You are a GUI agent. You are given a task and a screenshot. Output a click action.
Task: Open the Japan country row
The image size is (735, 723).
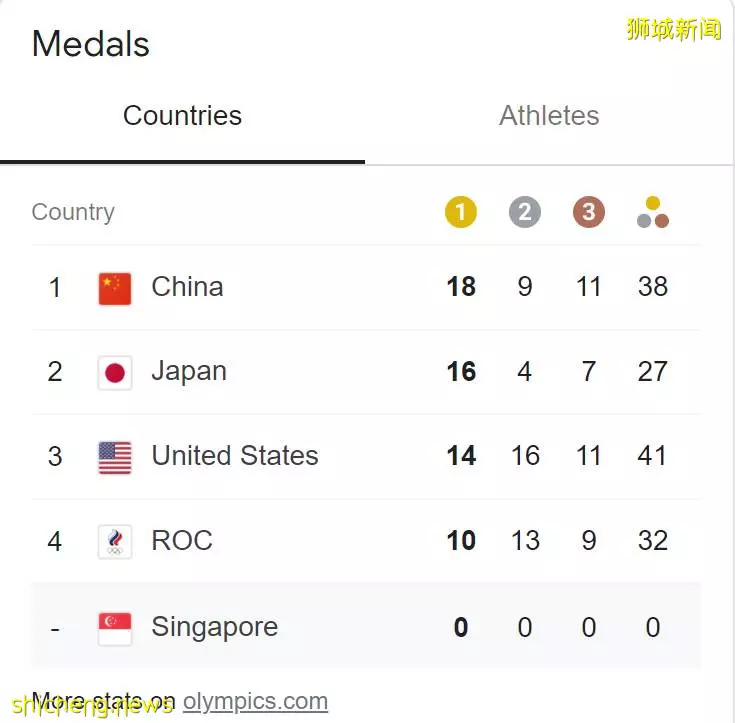(x=367, y=372)
